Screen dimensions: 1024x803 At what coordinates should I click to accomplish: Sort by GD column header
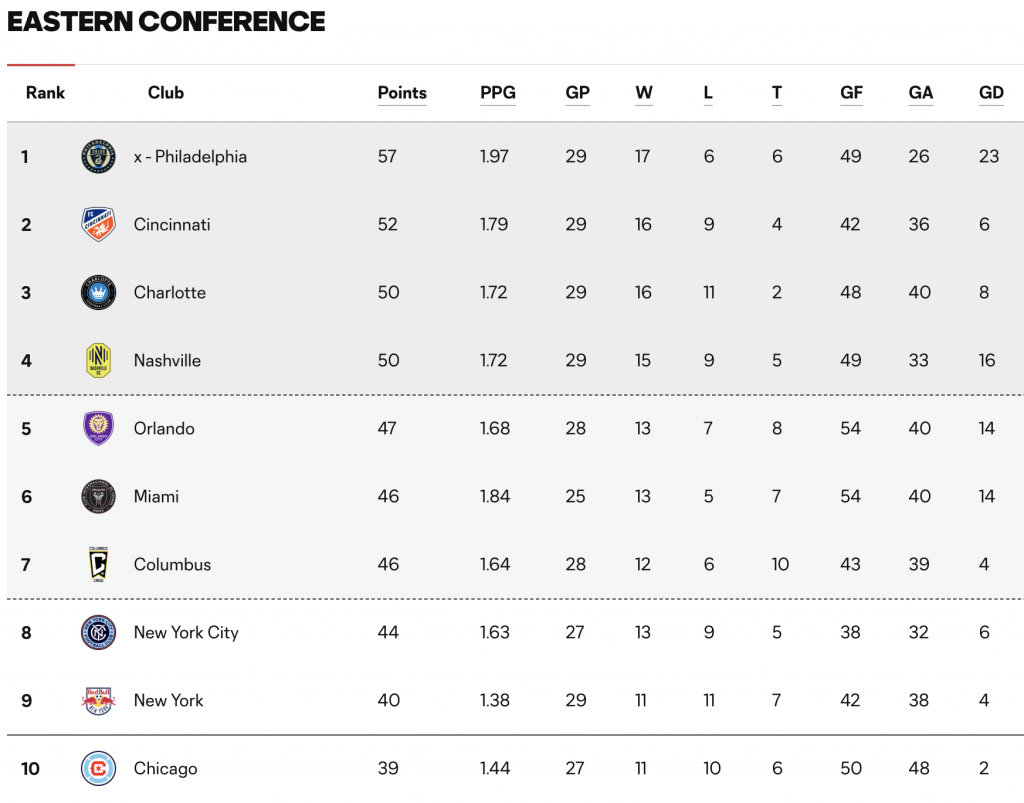[x=991, y=93]
